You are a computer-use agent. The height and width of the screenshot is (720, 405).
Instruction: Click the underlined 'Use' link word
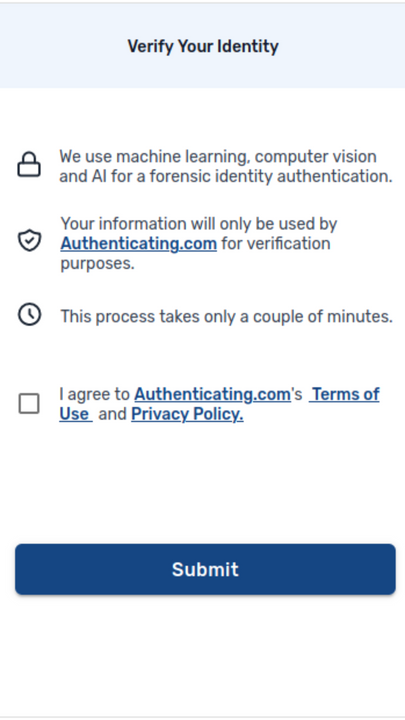[x=76, y=414]
